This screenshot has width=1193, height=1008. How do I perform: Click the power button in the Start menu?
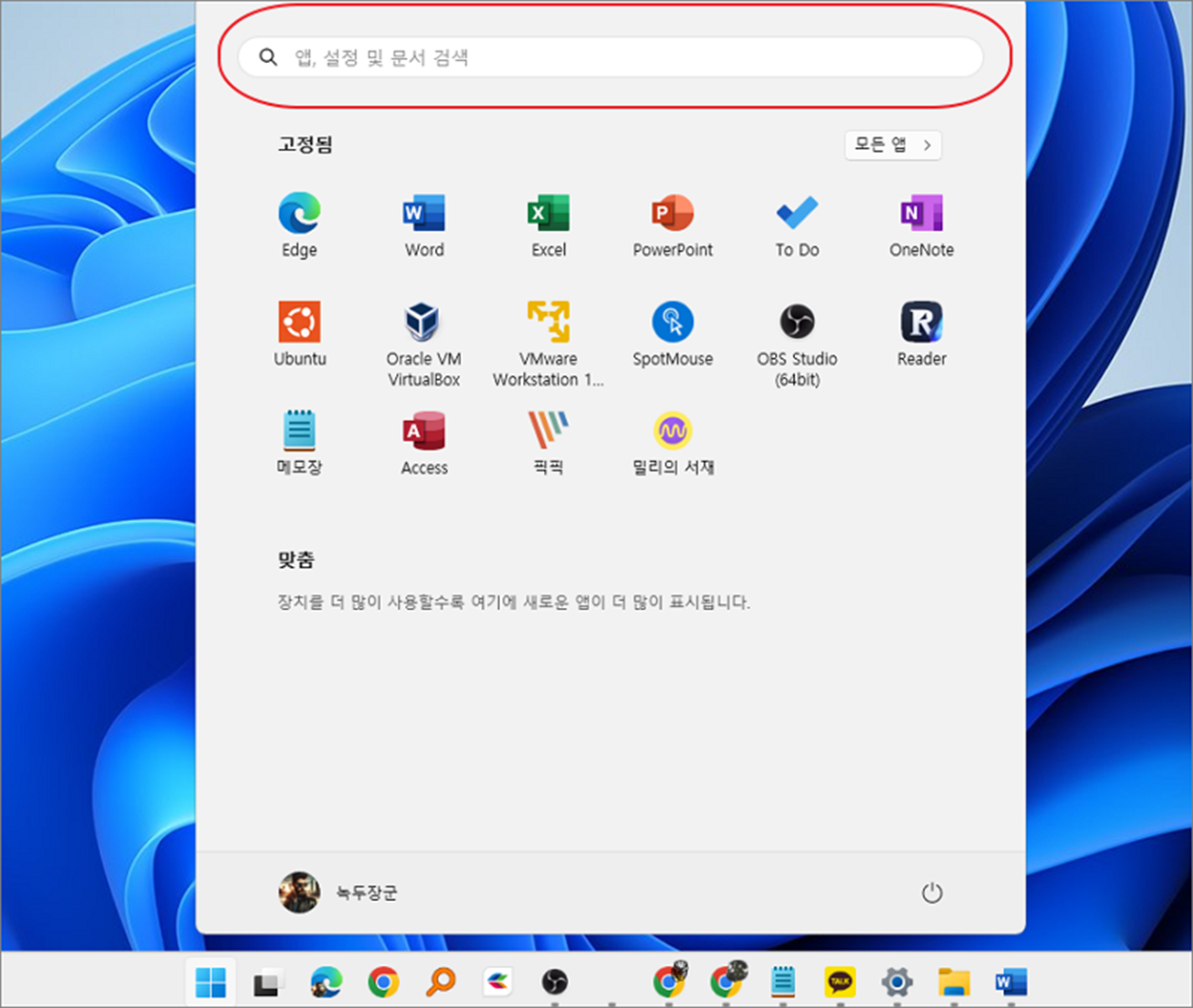(931, 892)
